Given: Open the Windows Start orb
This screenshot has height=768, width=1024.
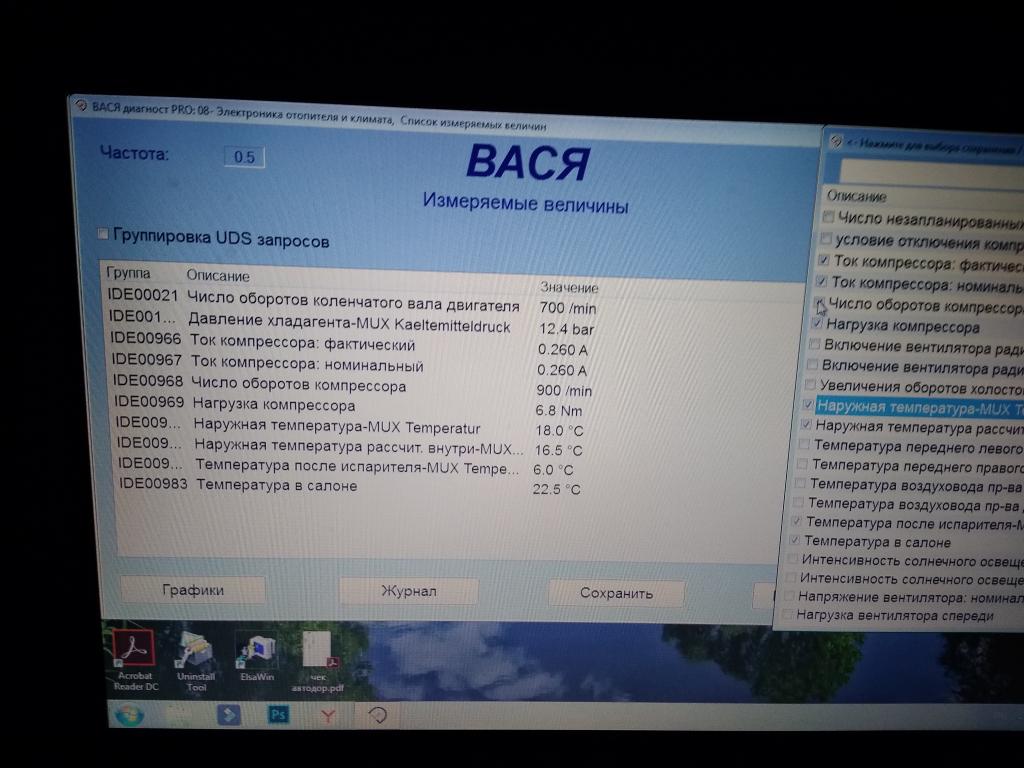Looking at the screenshot, I should 129,715.
